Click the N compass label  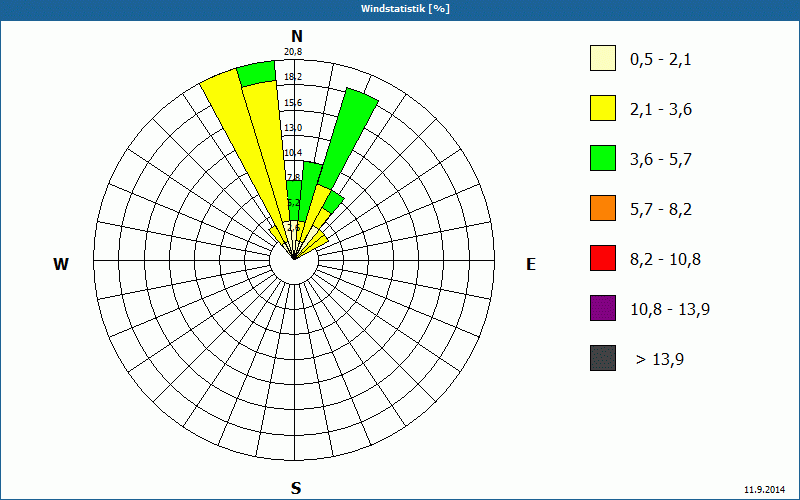[296, 36]
